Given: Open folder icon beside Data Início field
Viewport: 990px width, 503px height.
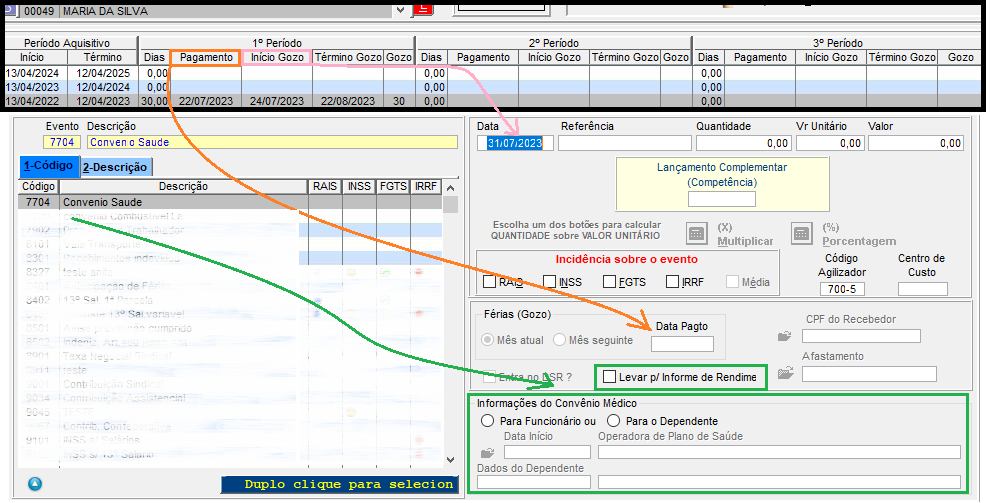Looking at the screenshot, I should tap(487, 453).
